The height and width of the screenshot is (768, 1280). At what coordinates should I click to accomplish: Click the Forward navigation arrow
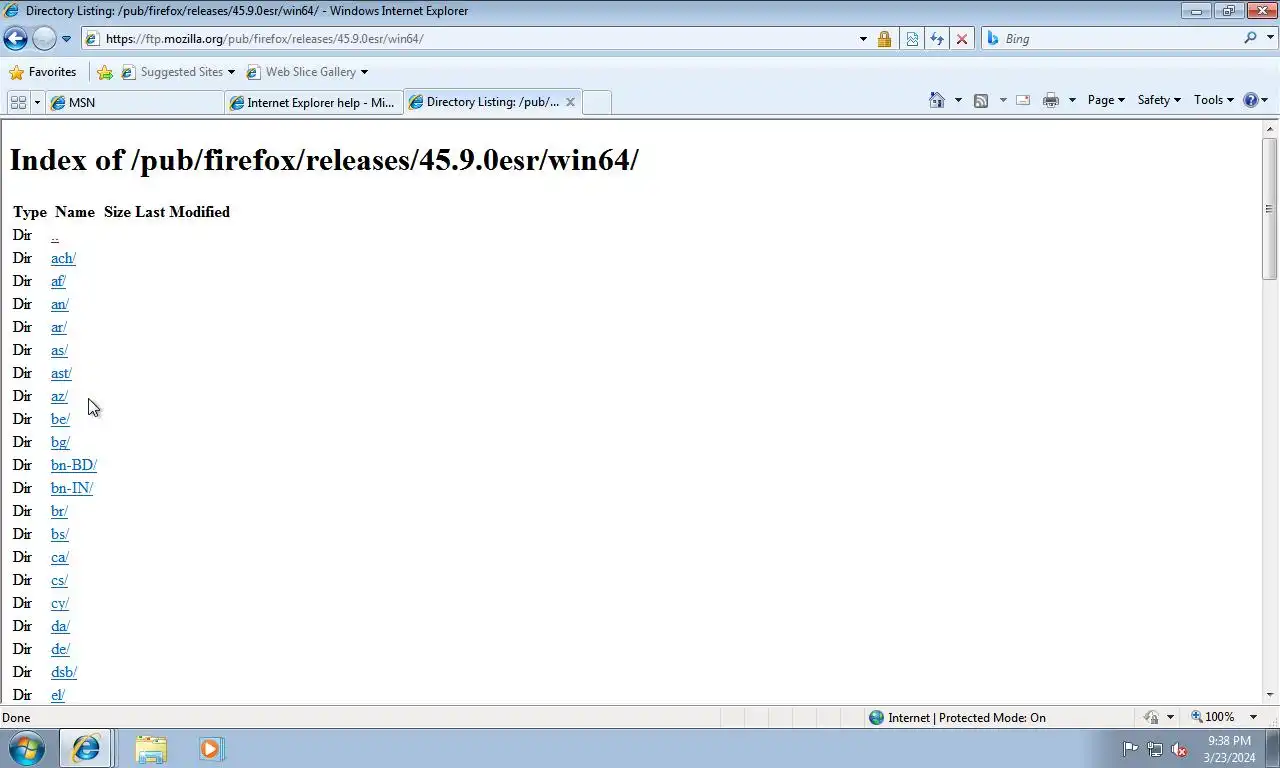pos(44,39)
